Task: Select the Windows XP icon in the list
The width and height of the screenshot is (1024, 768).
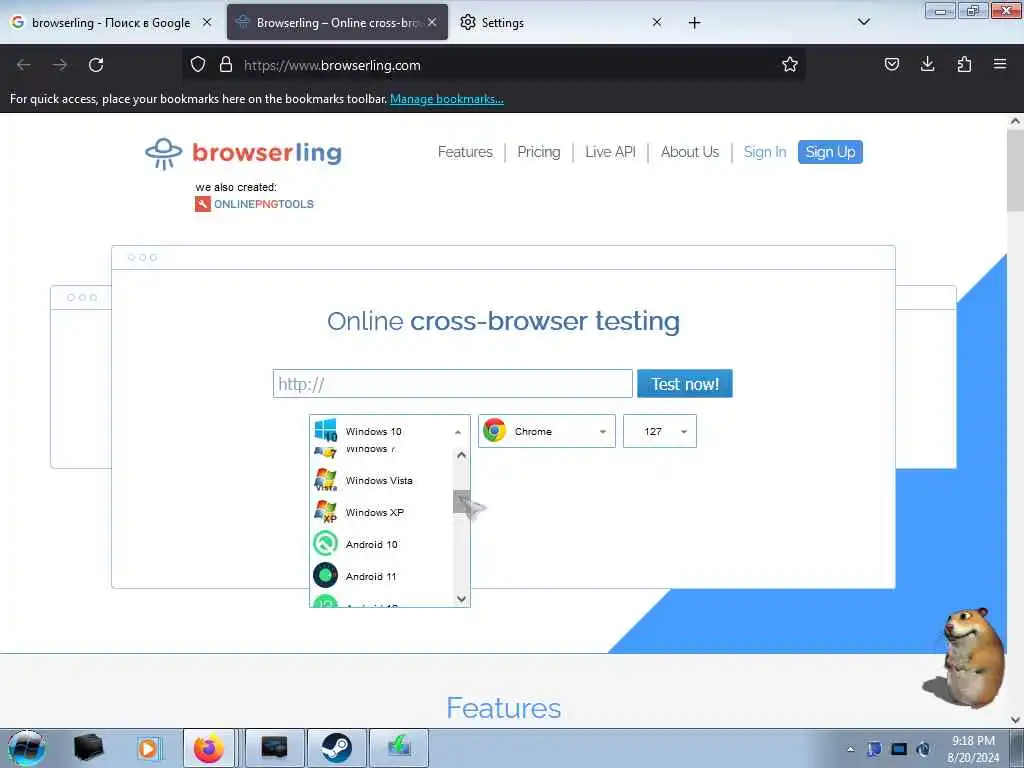Action: tap(325, 512)
